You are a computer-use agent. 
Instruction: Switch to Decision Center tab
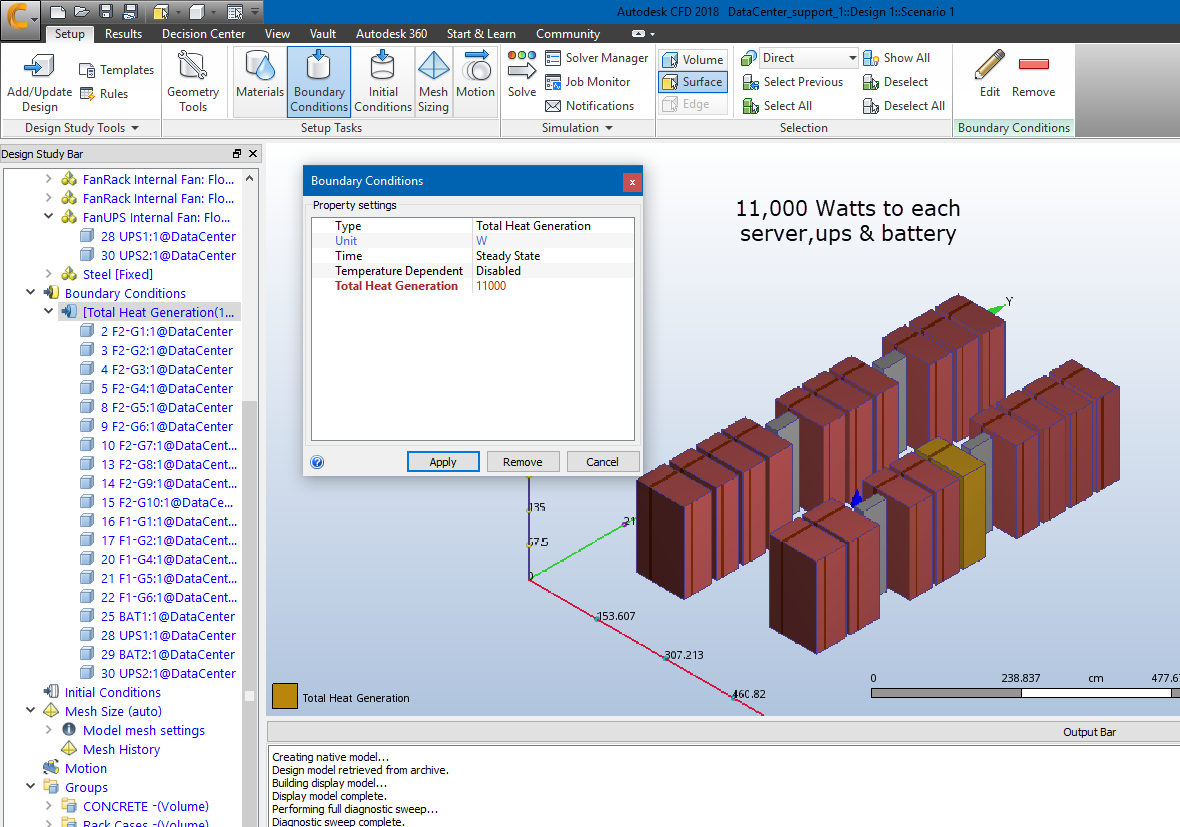pyautogui.click(x=203, y=34)
